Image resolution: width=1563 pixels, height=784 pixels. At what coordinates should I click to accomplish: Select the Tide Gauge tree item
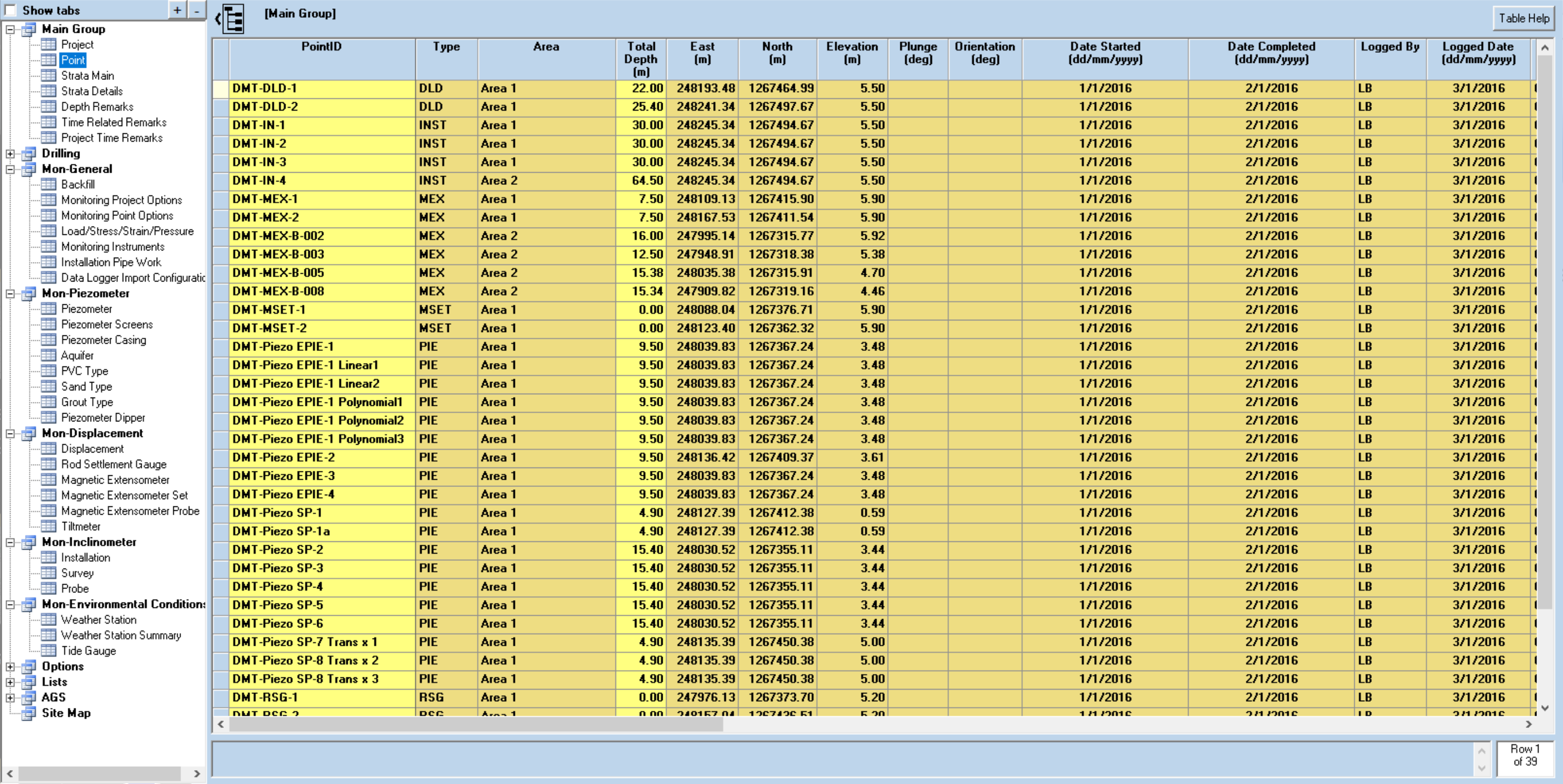(x=88, y=651)
